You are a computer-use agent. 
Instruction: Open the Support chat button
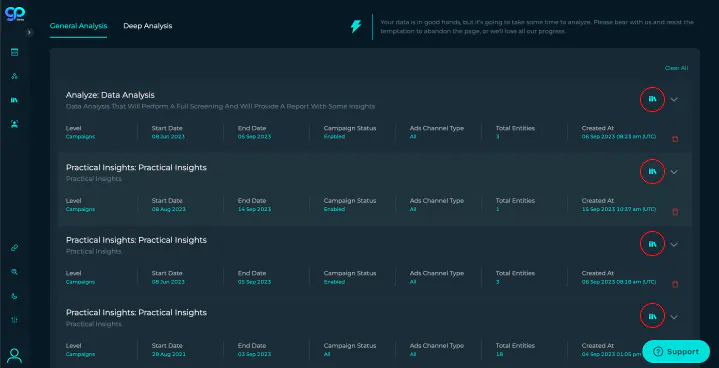coord(676,352)
